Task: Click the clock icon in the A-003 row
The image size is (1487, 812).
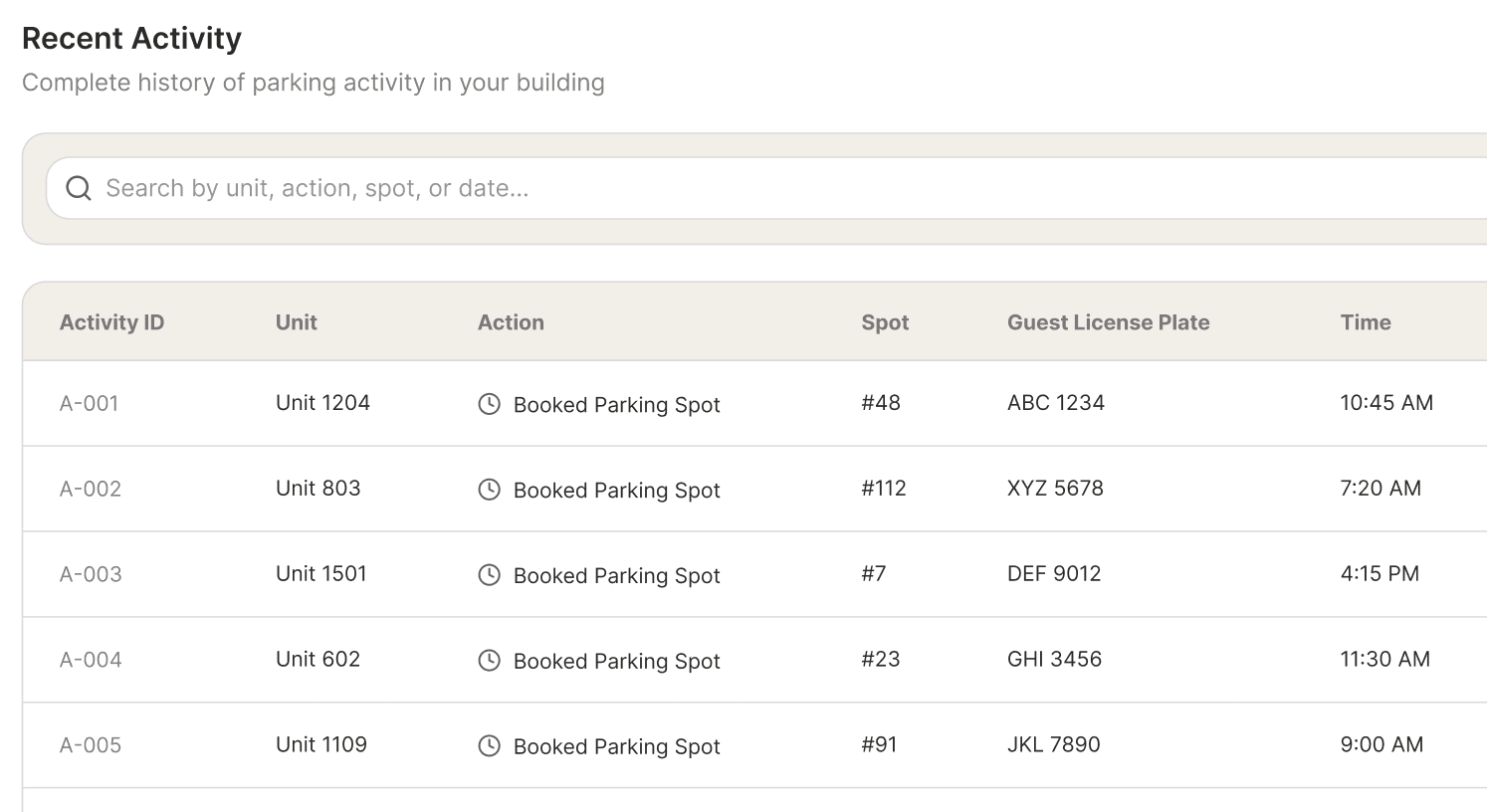Action: pyautogui.click(x=489, y=575)
